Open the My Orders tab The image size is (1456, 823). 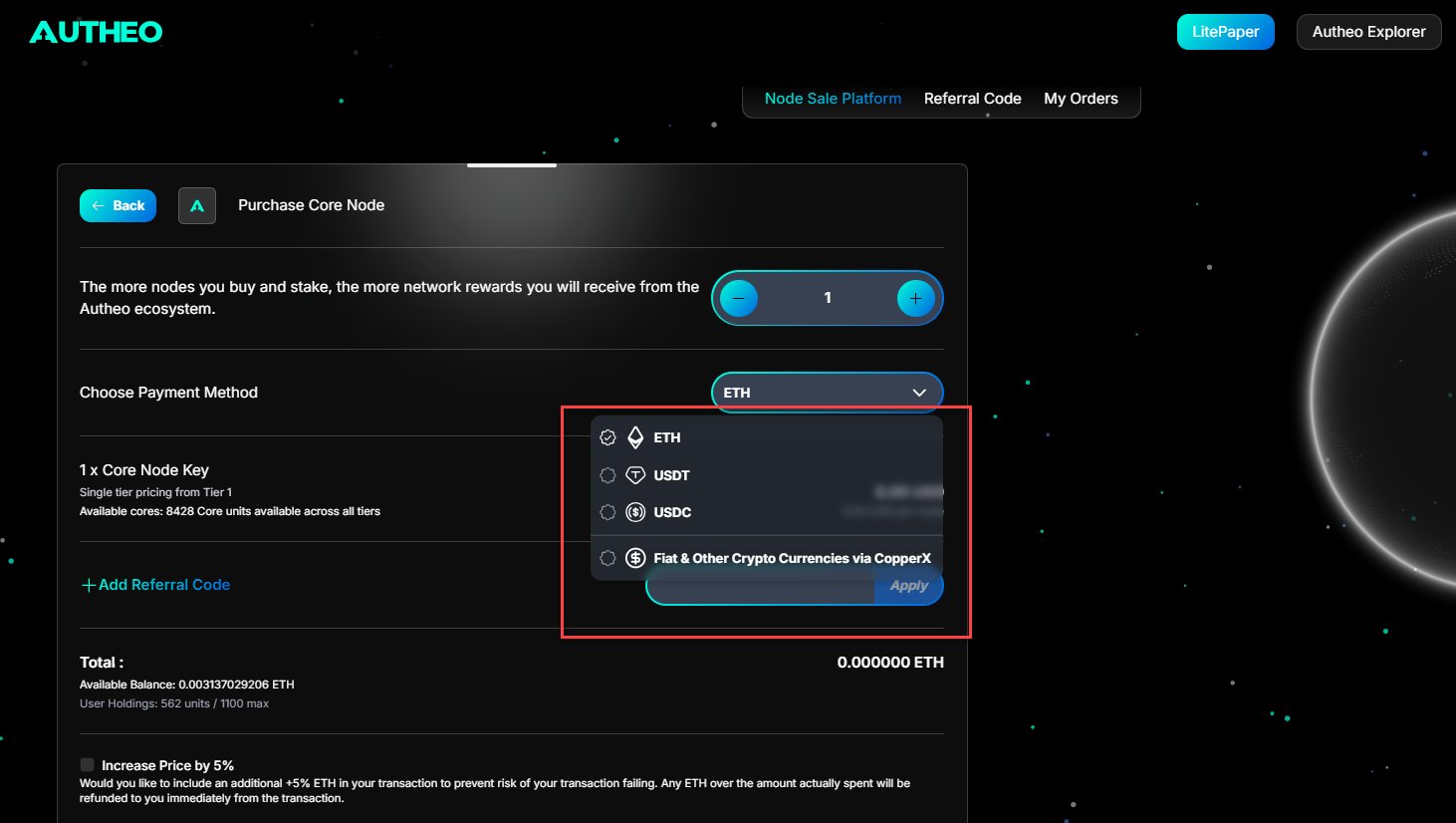[1081, 99]
